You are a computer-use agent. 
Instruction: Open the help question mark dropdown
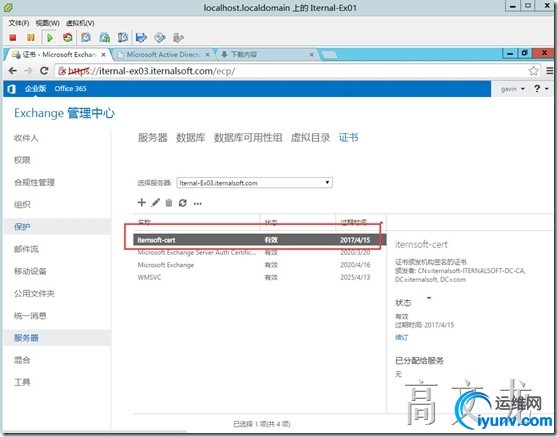point(541,89)
